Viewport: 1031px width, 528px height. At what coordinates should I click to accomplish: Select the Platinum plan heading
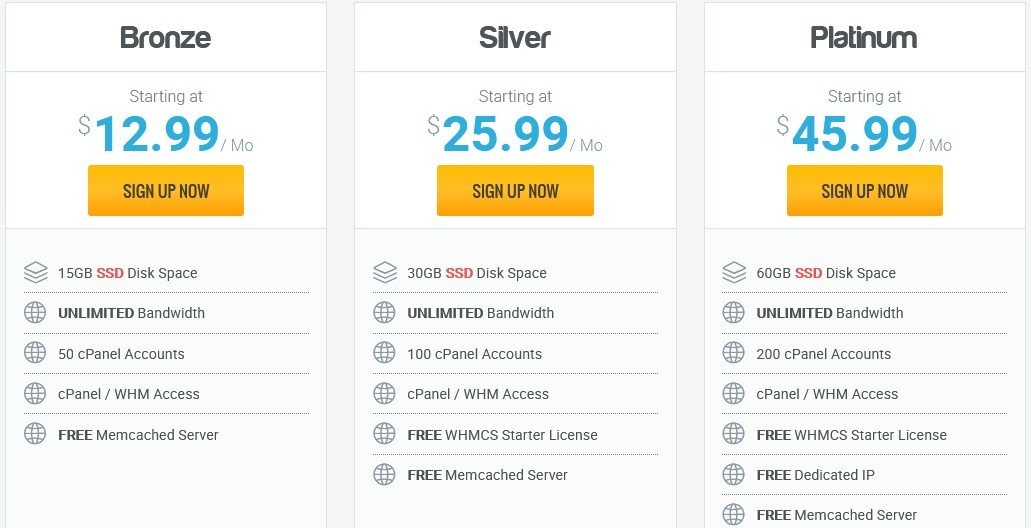(864, 37)
